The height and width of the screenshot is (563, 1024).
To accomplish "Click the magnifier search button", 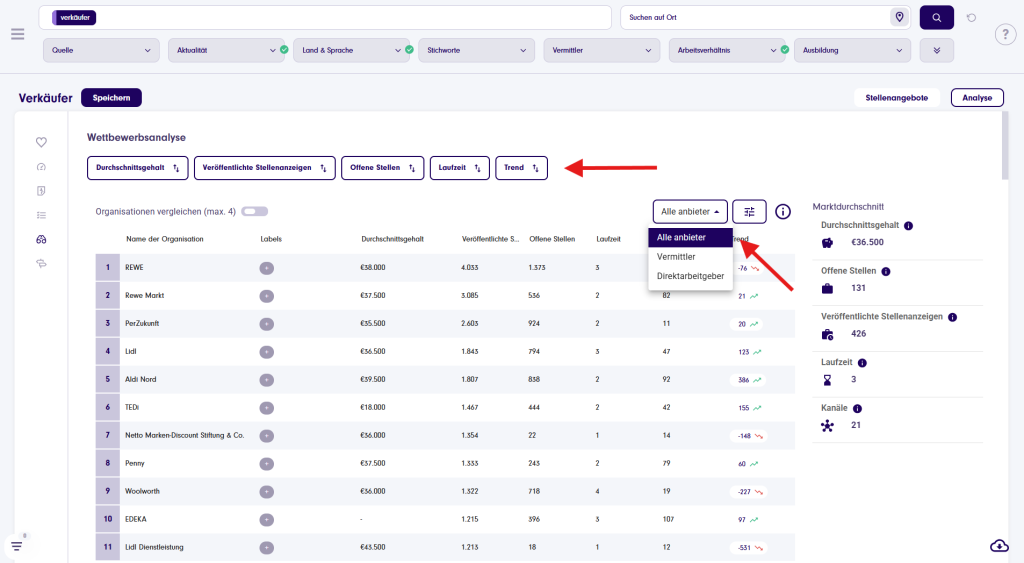I will coord(936,18).
